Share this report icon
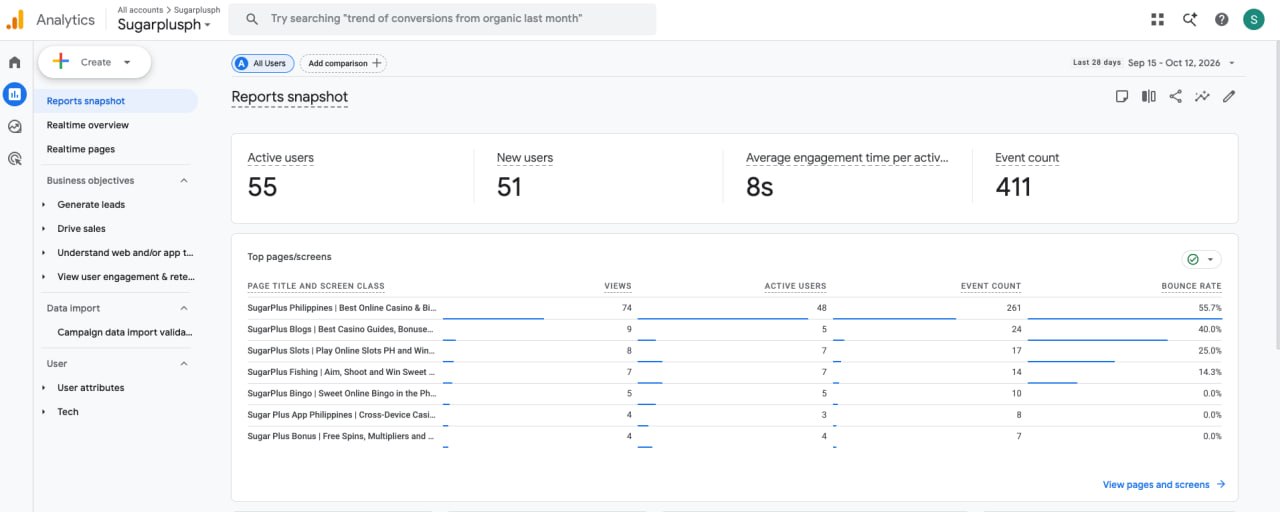This screenshot has height=512, width=1280. tap(1176, 96)
